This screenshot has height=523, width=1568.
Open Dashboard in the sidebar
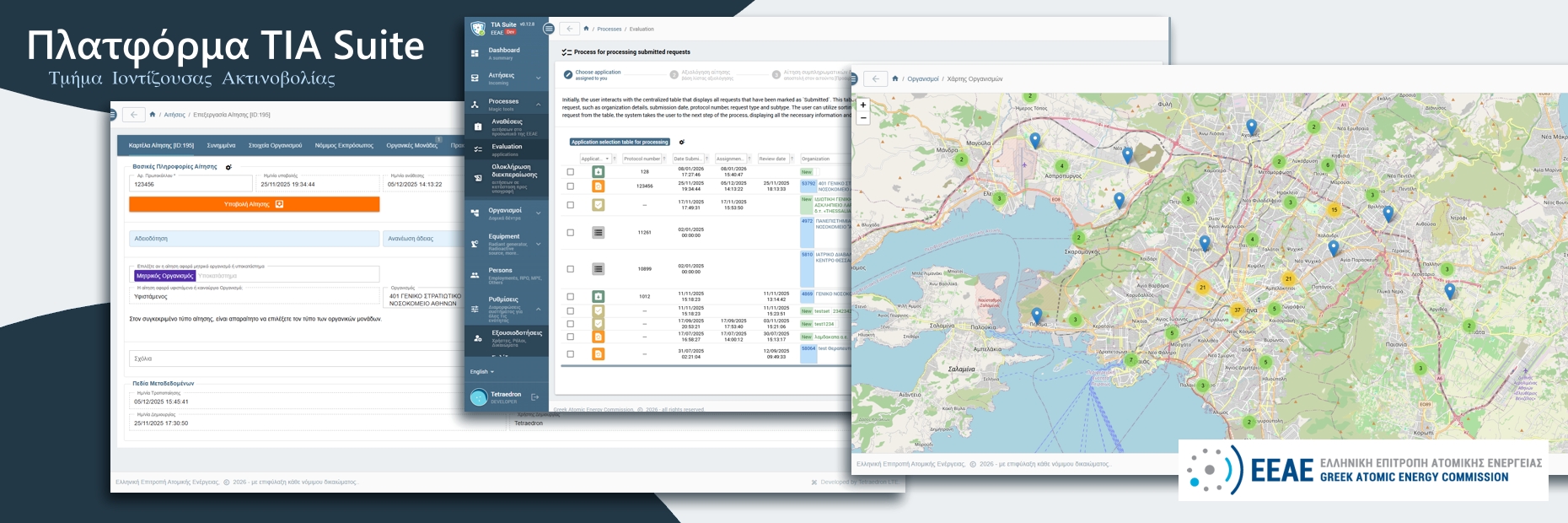[x=506, y=53]
